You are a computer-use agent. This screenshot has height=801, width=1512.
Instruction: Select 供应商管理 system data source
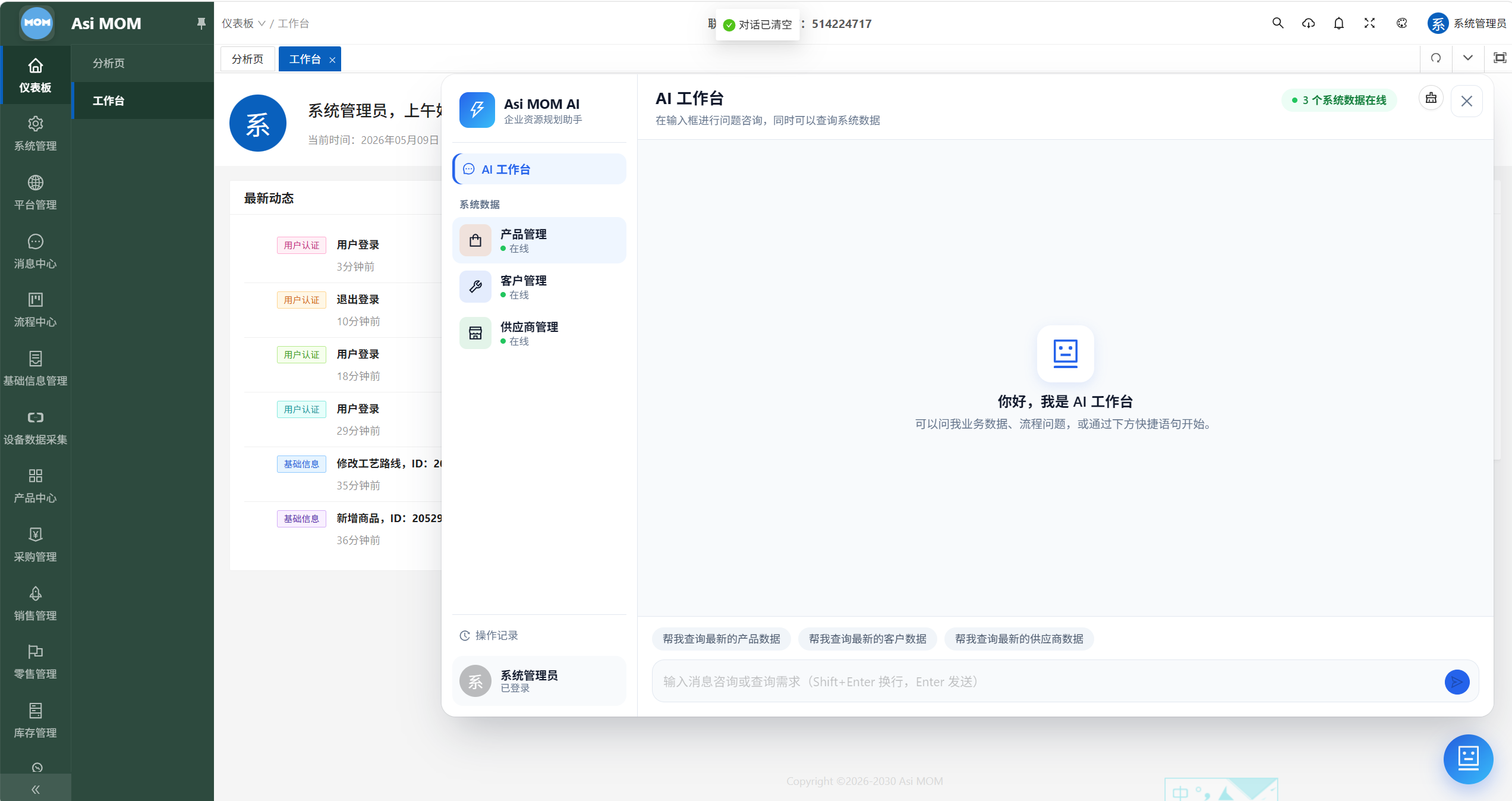539,333
